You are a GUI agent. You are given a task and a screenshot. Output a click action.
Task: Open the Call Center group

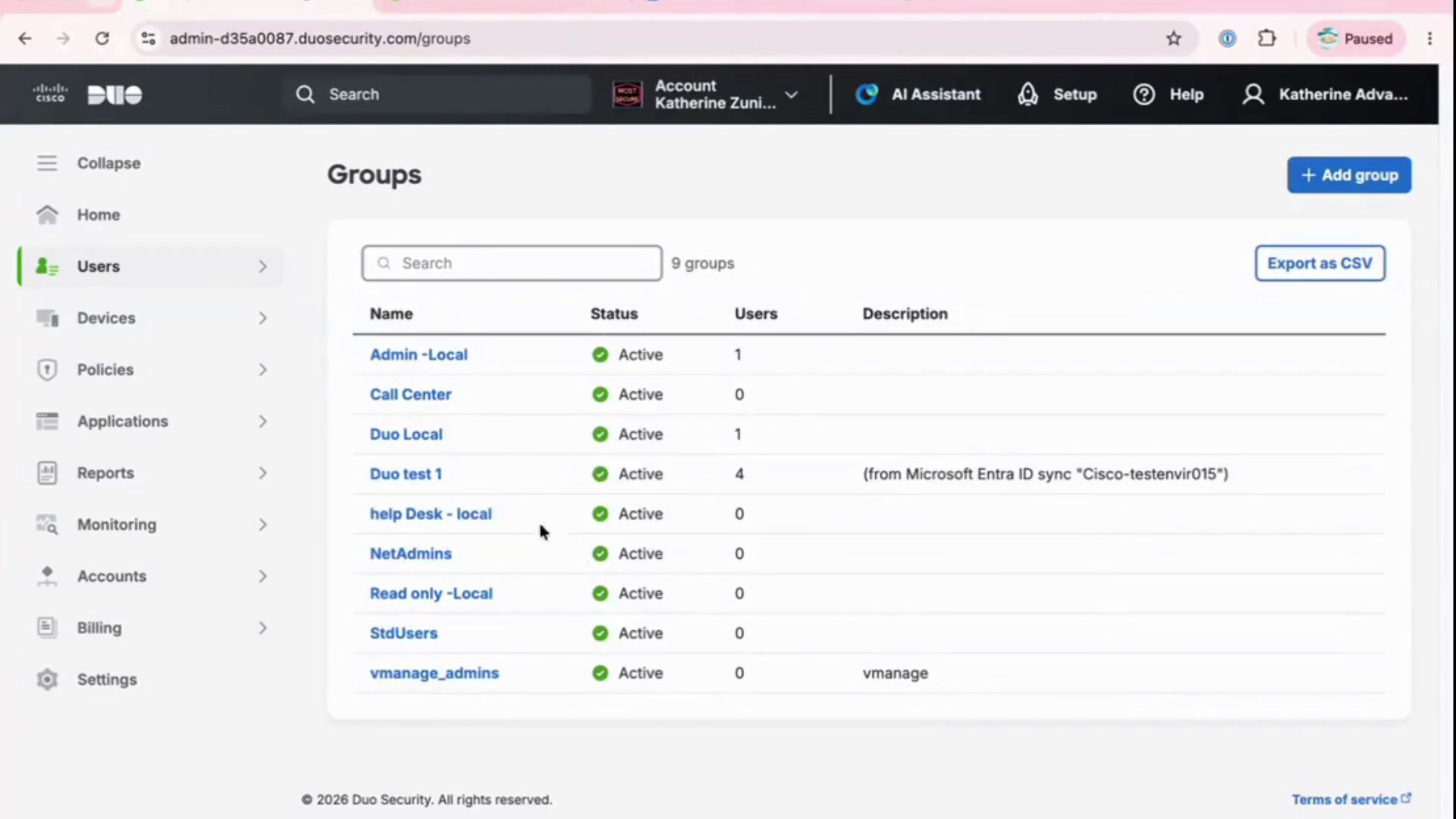click(x=410, y=394)
